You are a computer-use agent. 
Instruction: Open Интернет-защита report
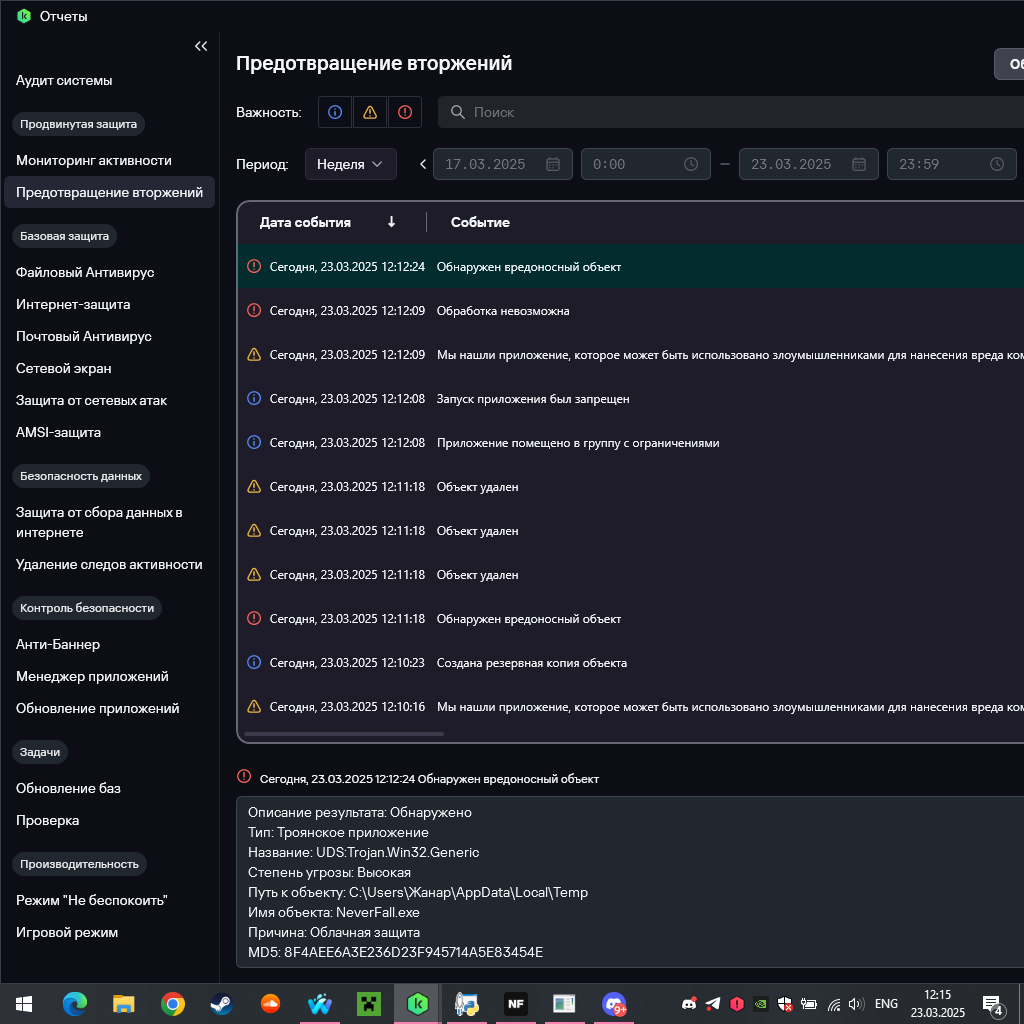pyautogui.click(x=73, y=304)
